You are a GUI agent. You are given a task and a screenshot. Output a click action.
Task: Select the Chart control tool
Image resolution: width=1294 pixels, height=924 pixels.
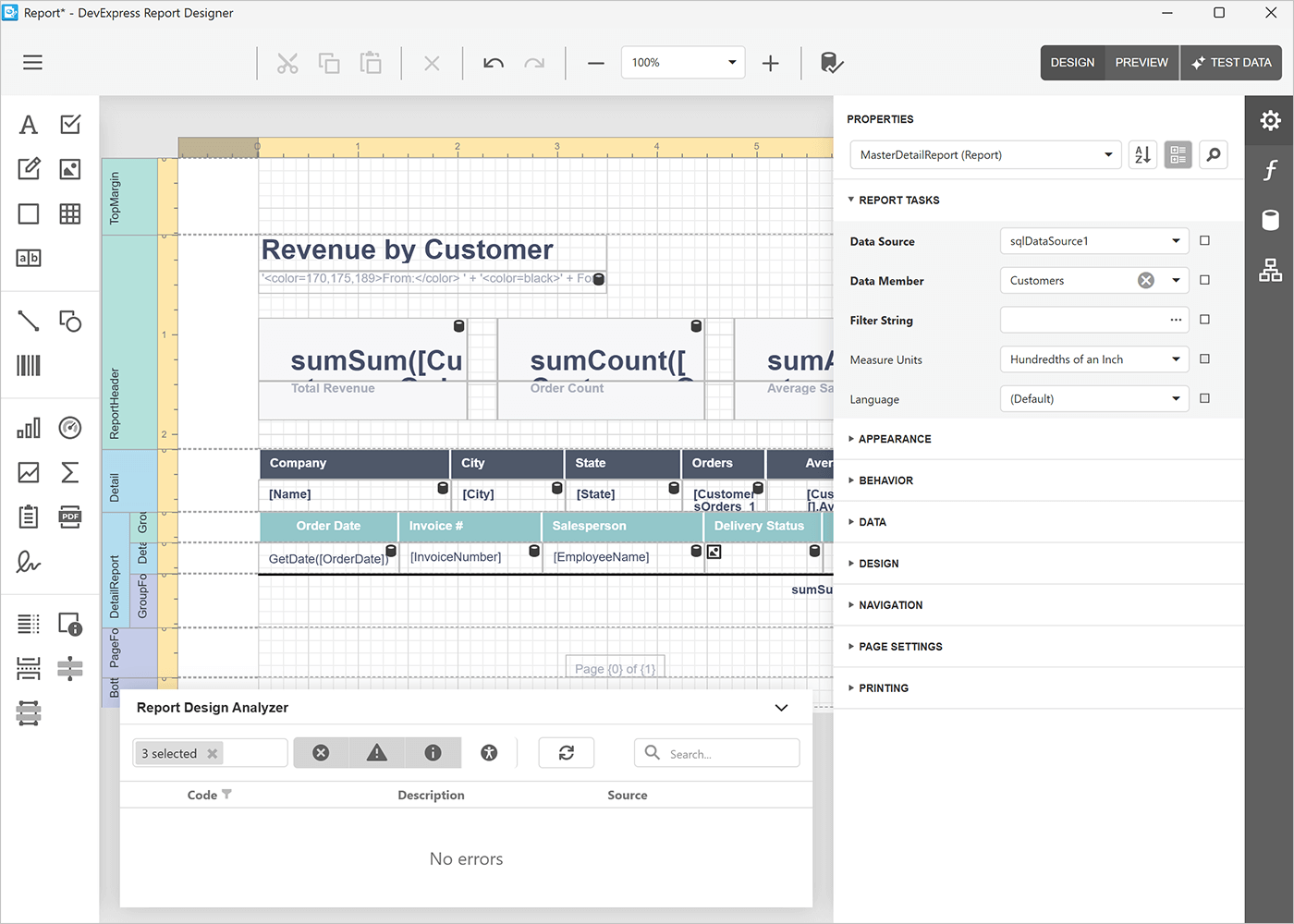coord(28,427)
